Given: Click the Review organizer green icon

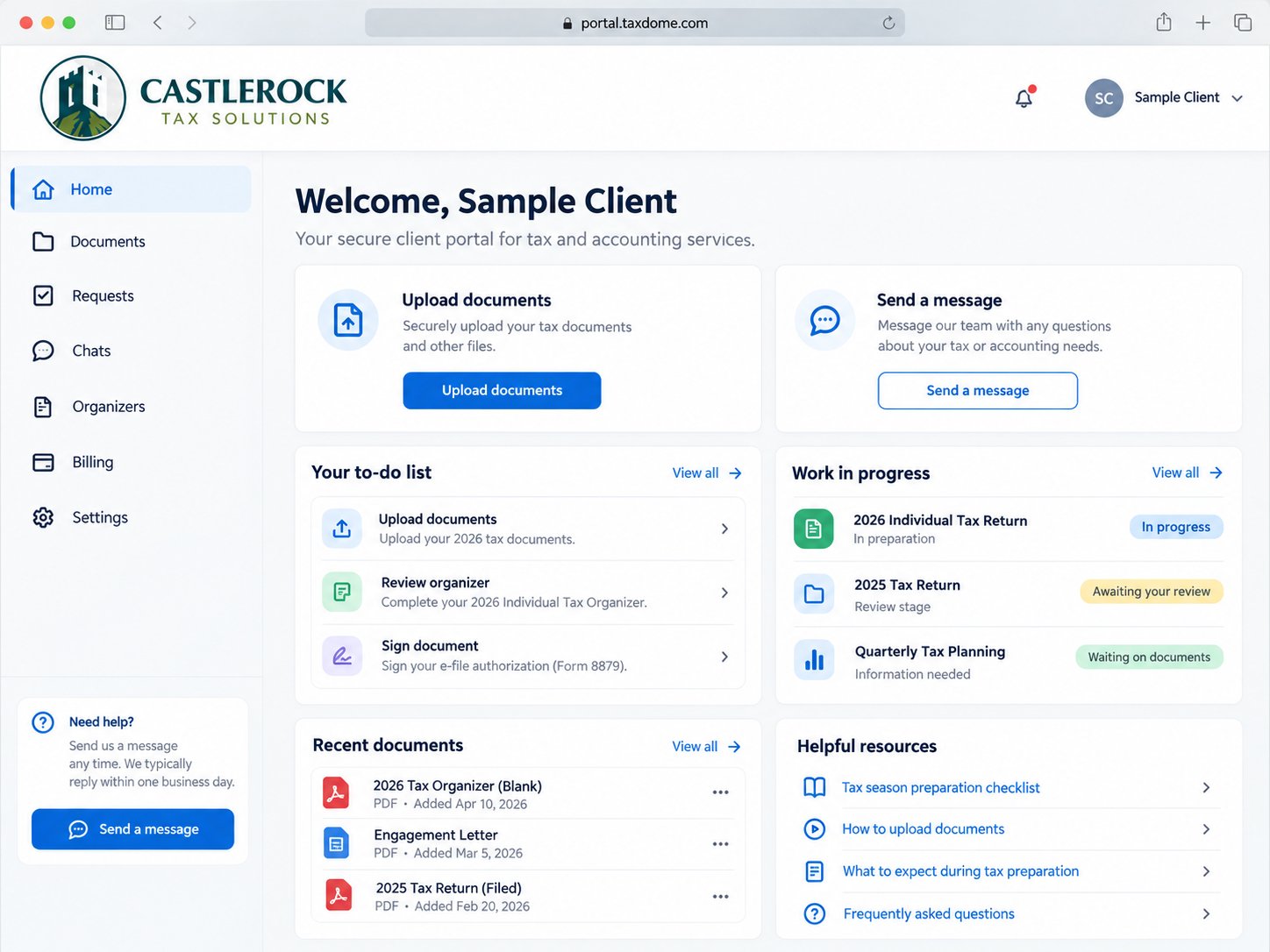Looking at the screenshot, I should (x=342, y=593).
